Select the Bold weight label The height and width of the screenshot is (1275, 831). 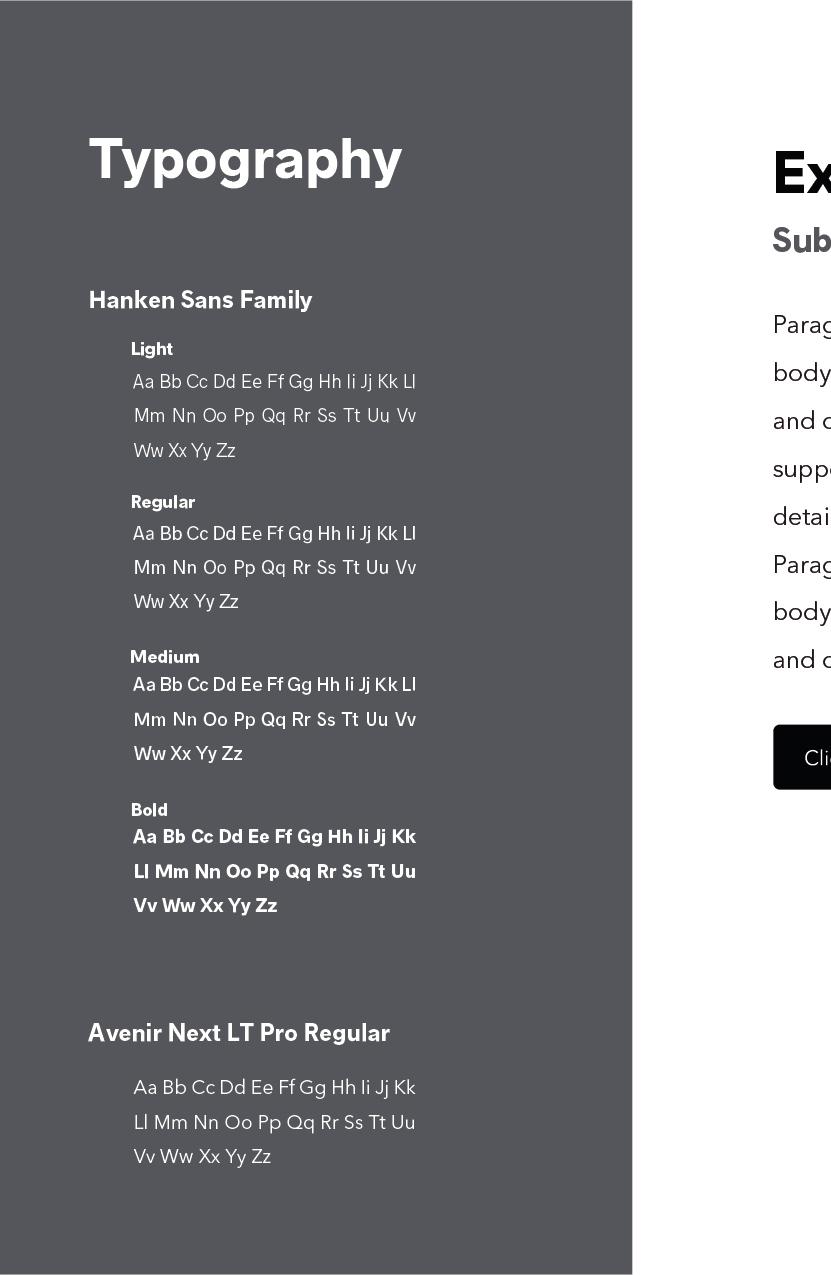click(x=149, y=810)
